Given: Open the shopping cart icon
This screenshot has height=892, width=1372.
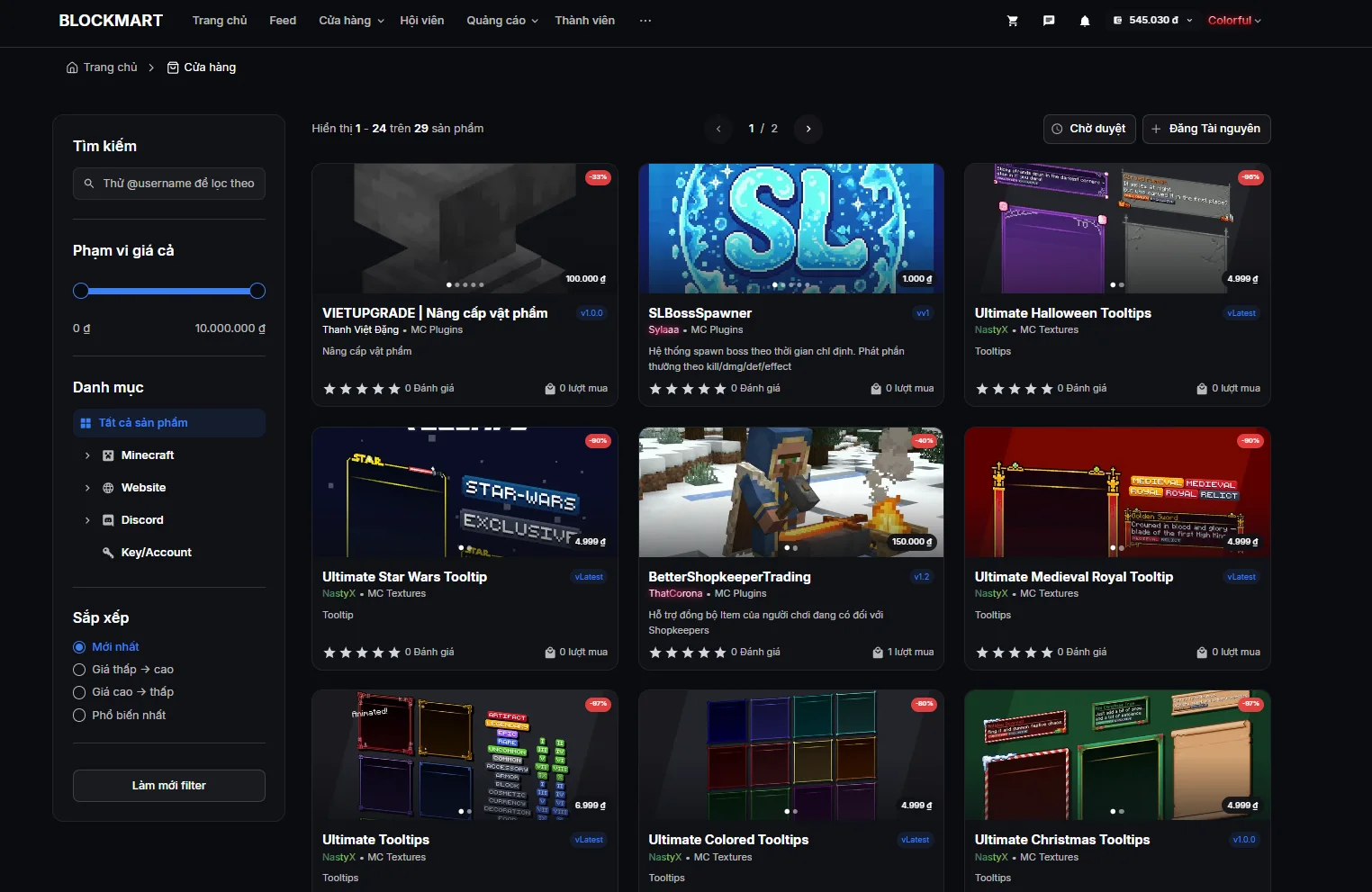Looking at the screenshot, I should 1013,21.
